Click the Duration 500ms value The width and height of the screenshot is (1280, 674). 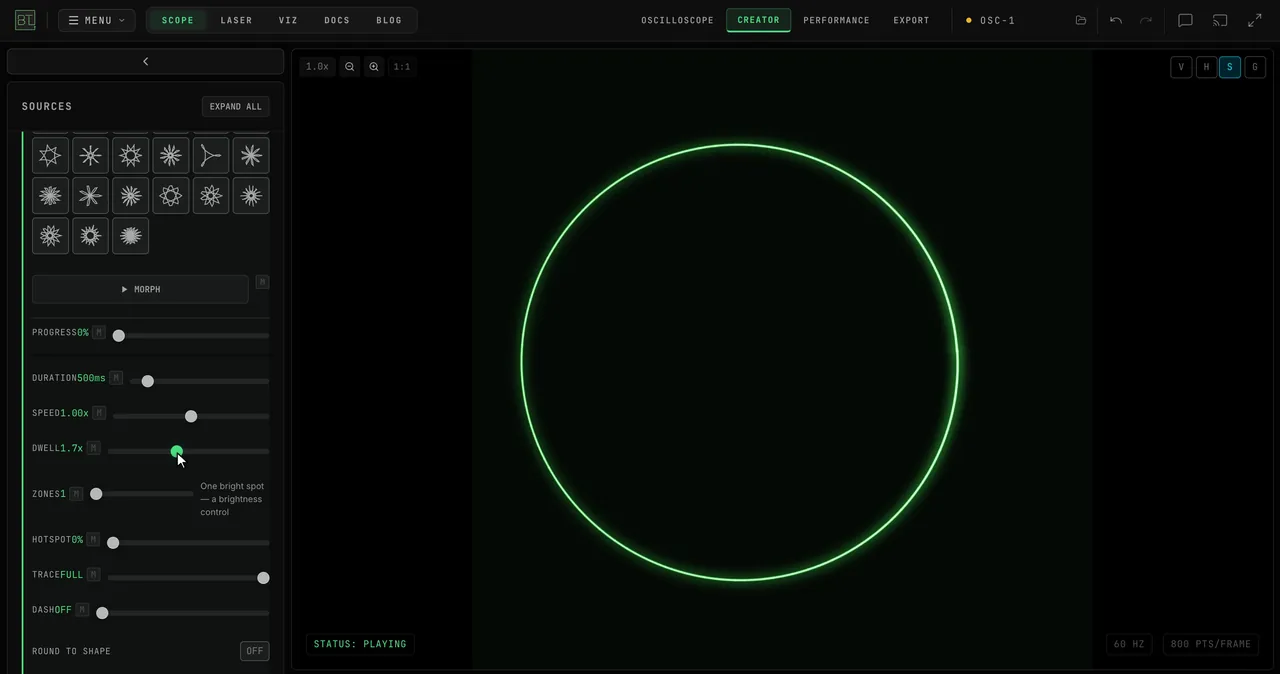click(91, 378)
